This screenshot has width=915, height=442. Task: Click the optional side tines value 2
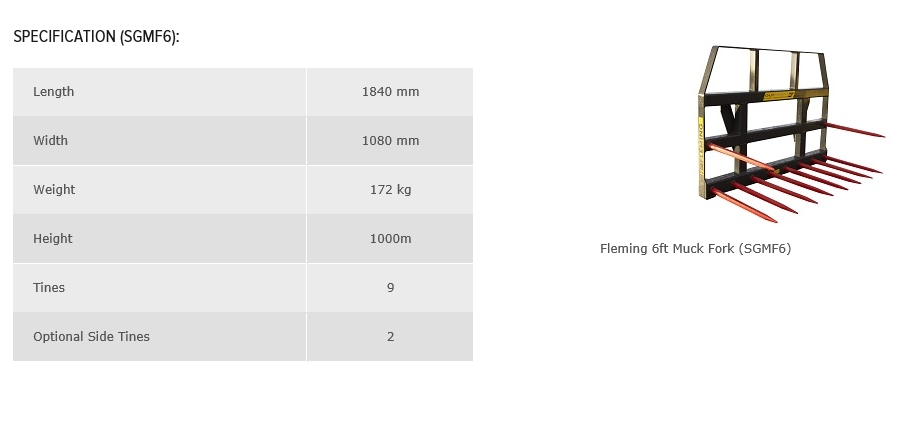tap(390, 337)
